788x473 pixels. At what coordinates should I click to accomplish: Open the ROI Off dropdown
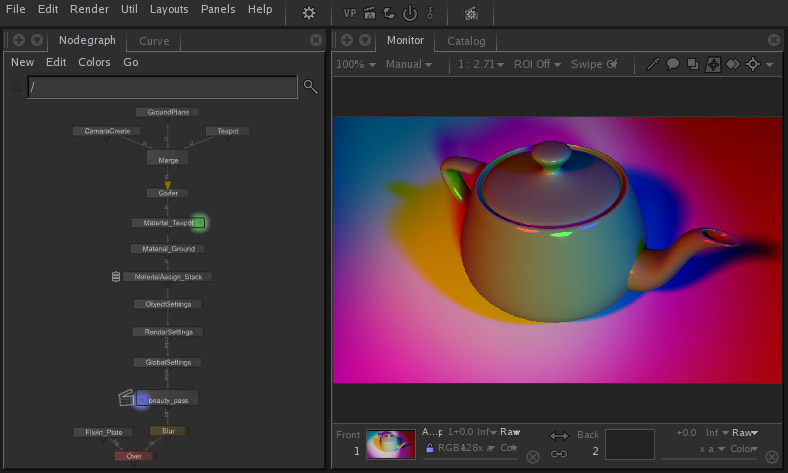point(537,64)
